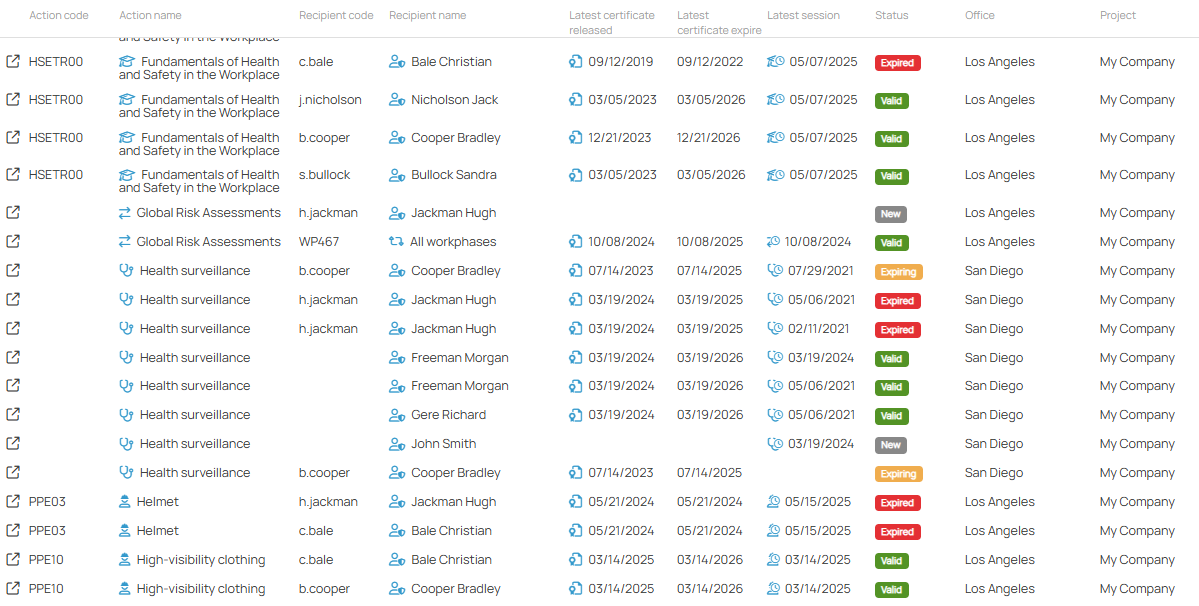The height and width of the screenshot is (606, 1199).
Task: Sort by Latest session column header
Action: pos(803,15)
